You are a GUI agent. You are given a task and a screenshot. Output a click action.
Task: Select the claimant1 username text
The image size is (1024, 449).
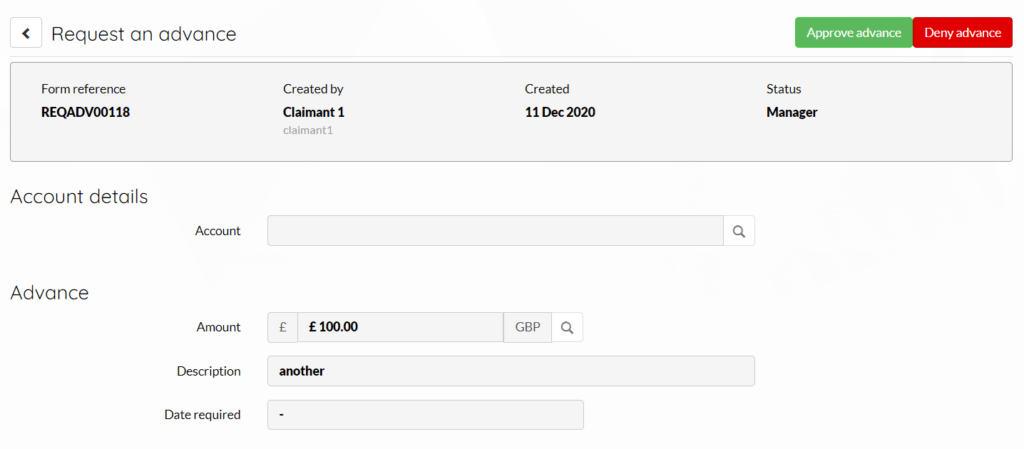[308, 131]
